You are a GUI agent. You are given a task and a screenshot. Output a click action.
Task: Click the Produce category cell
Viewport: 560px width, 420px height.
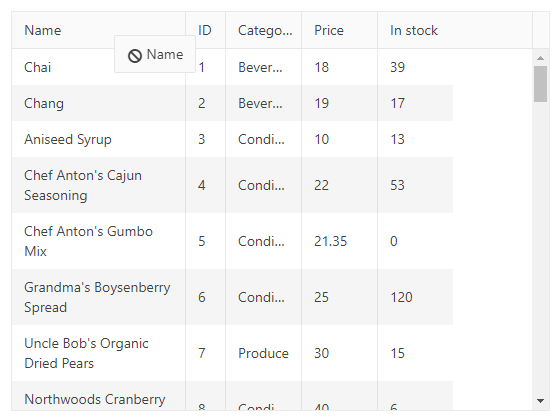[x=264, y=353]
